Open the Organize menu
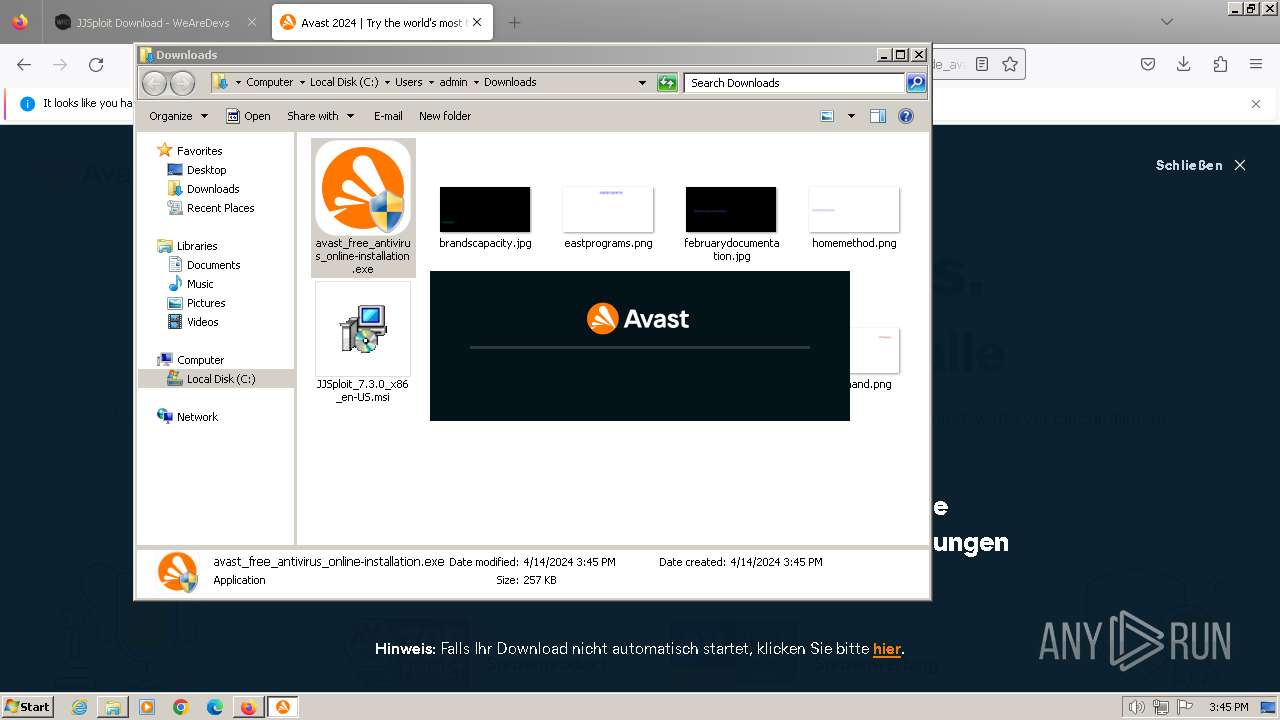The image size is (1280, 720). [x=178, y=116]
